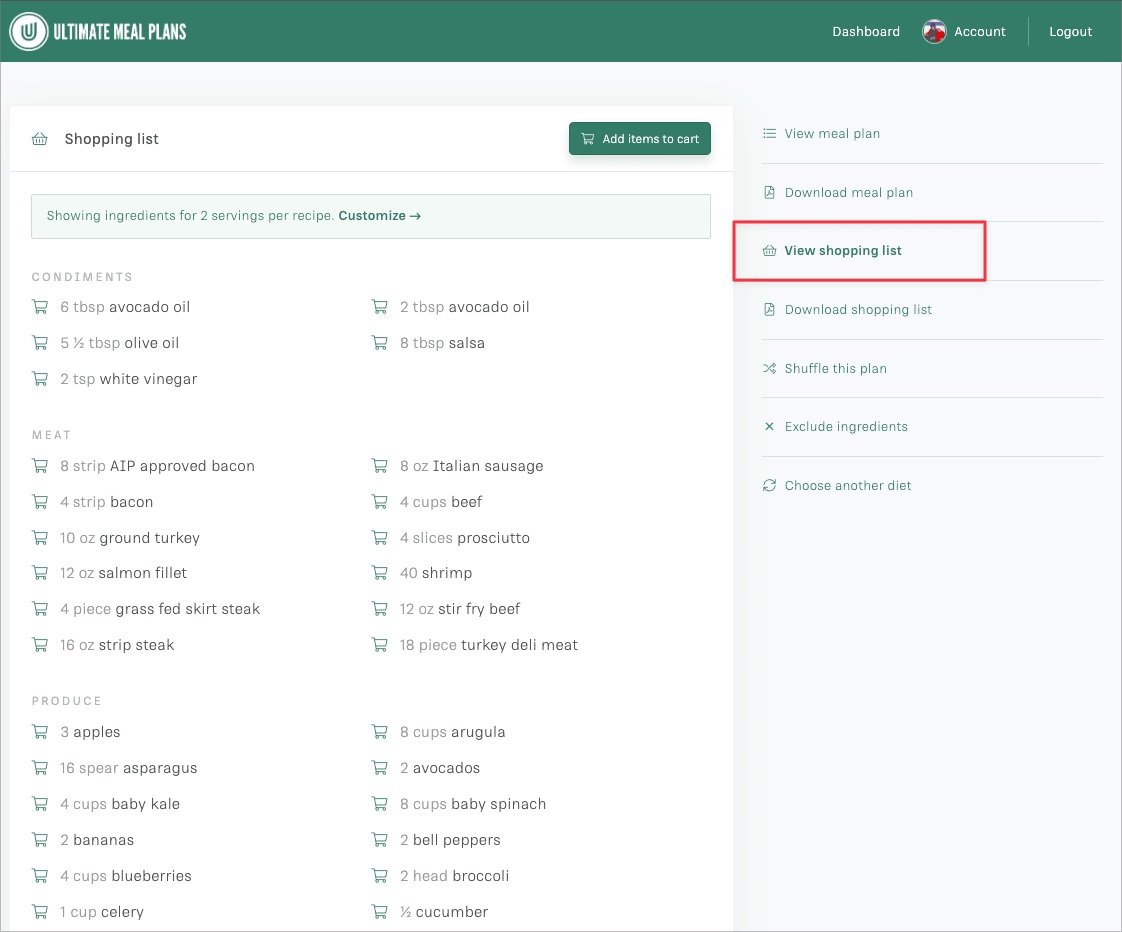Click cart icon for AIP approved bacon

click(40, 466)
